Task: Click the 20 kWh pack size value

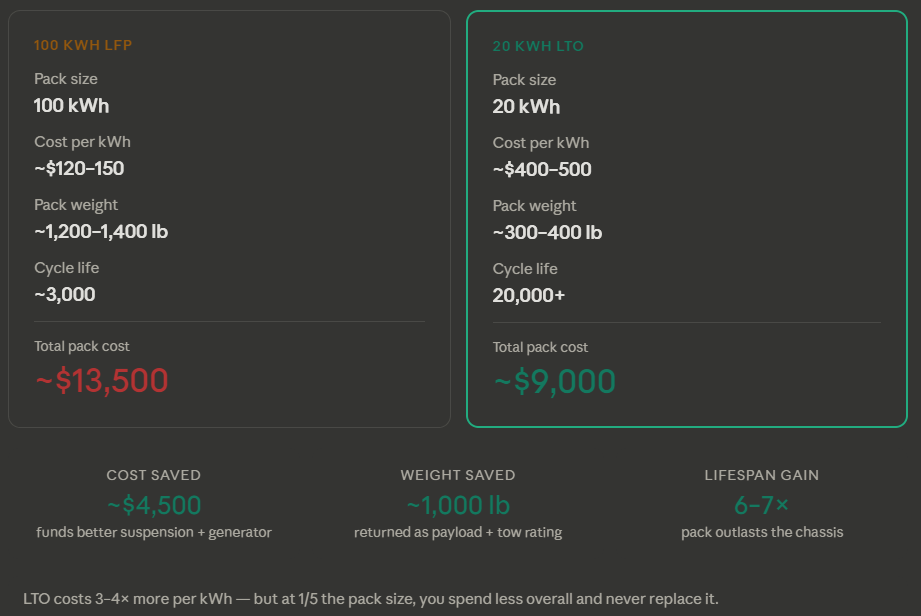Action: click(526, 106)
